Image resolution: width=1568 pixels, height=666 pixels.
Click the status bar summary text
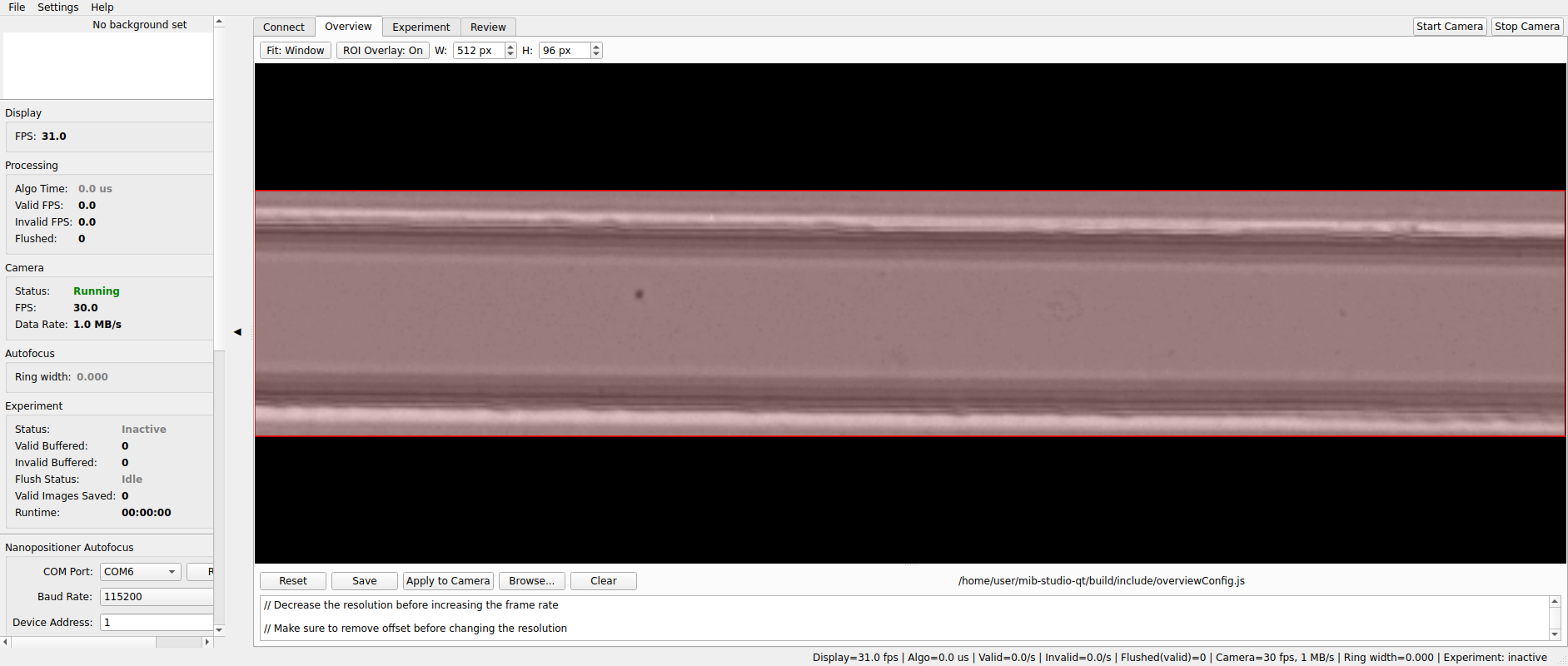1179,658
